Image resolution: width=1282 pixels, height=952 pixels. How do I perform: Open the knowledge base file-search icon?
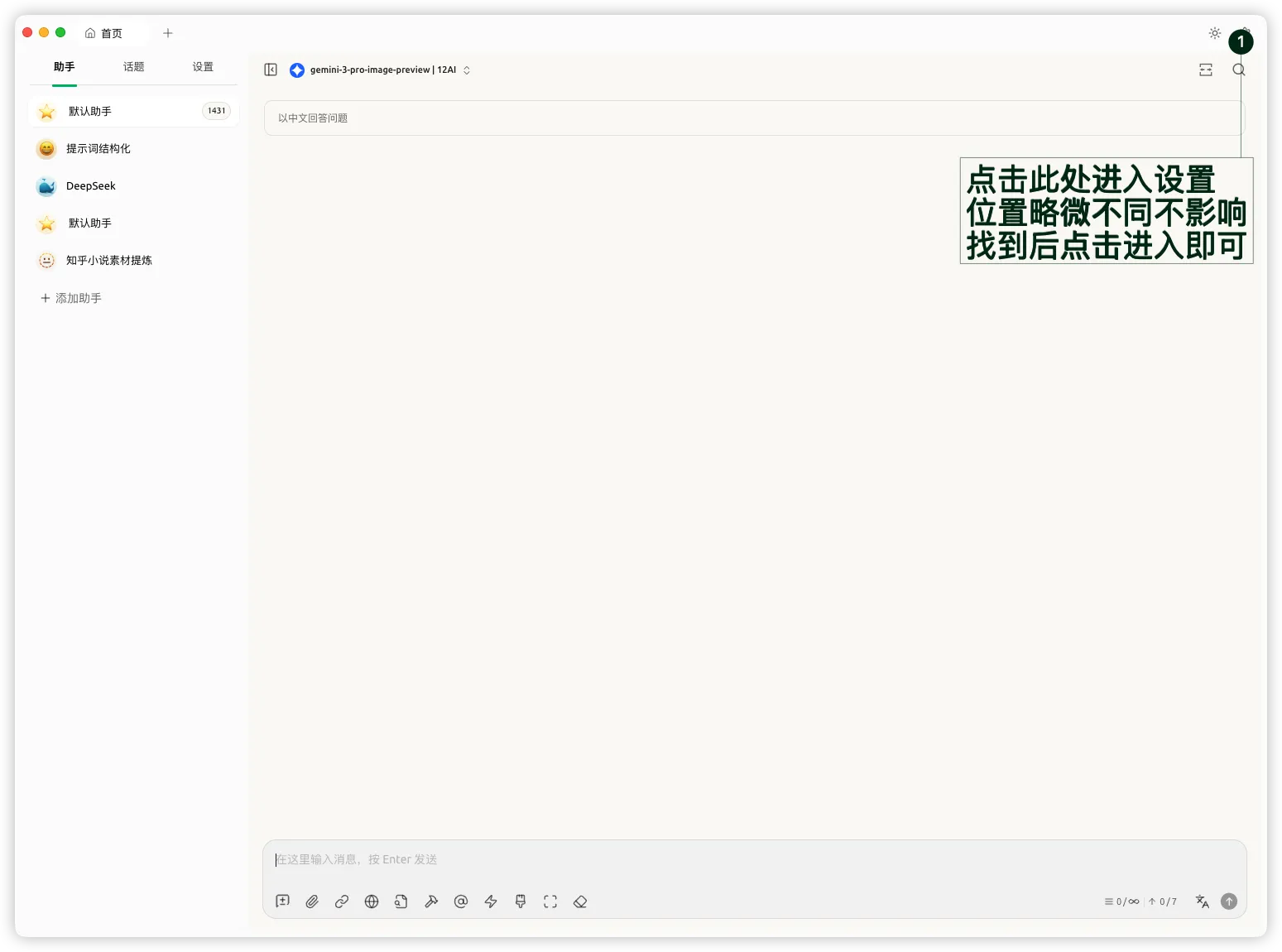[401, 902]
